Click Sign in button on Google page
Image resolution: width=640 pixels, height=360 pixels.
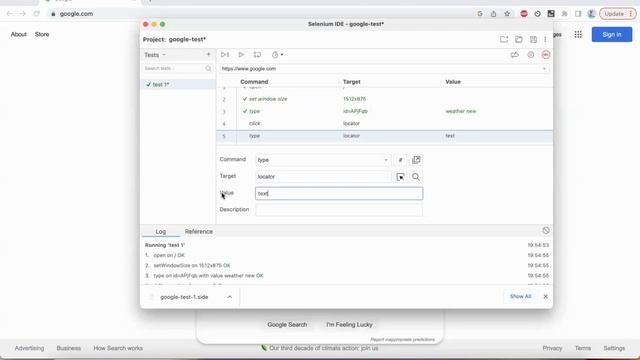612,34
